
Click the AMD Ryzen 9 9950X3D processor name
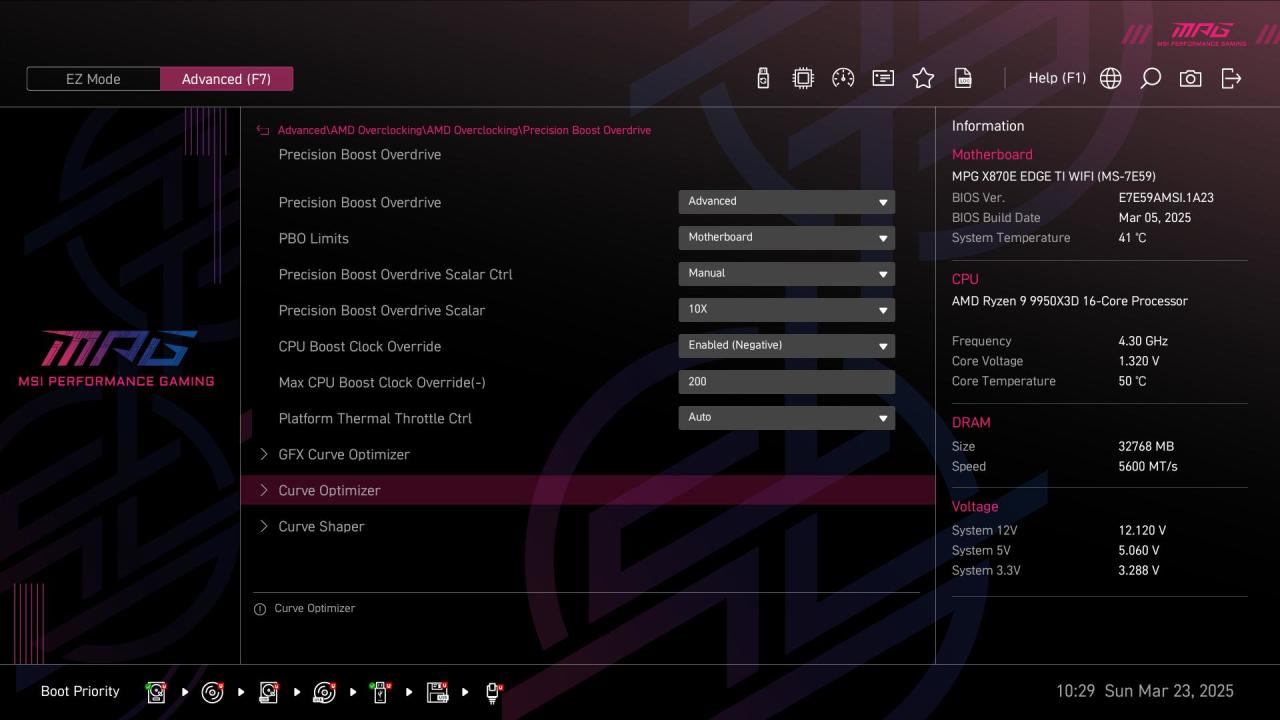point(1070,301)
